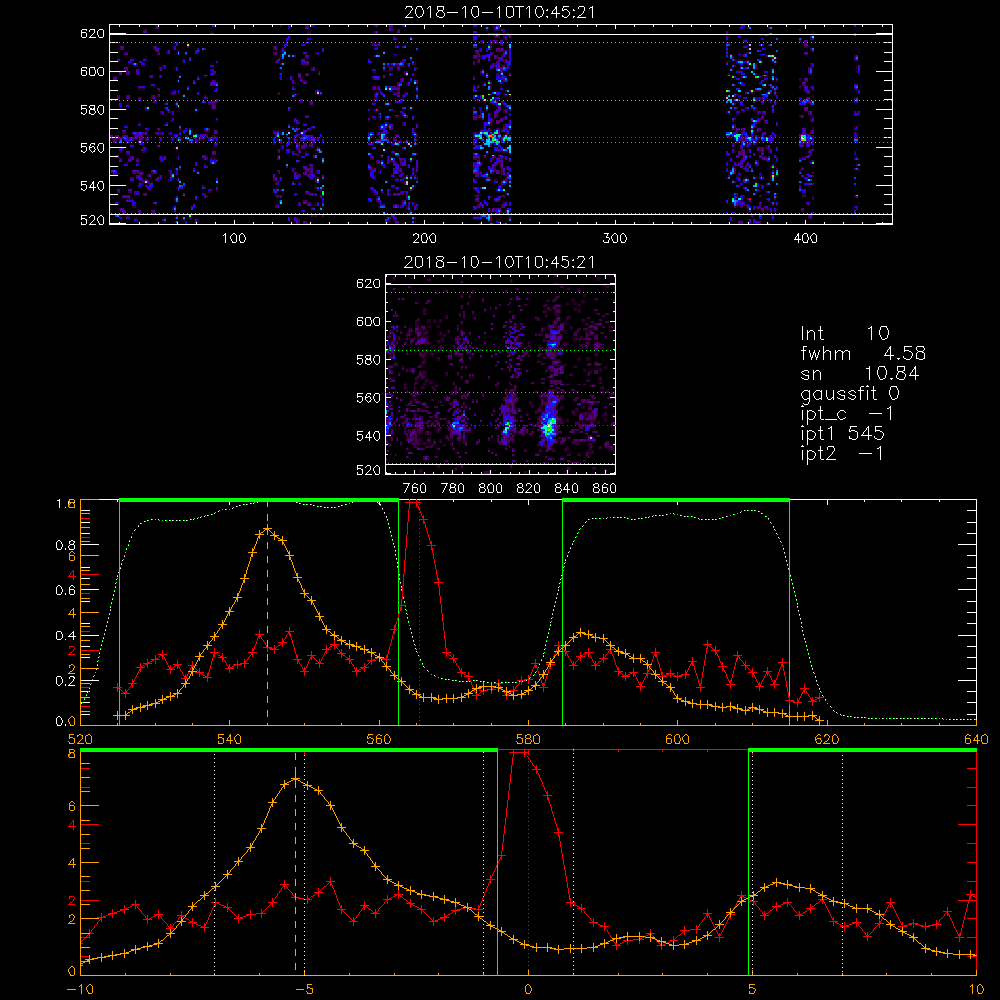Viewport: 1000px width, 1000px height.
Task: Click white y-axis label 0.6 of profile plot
Action: (66, 590)
